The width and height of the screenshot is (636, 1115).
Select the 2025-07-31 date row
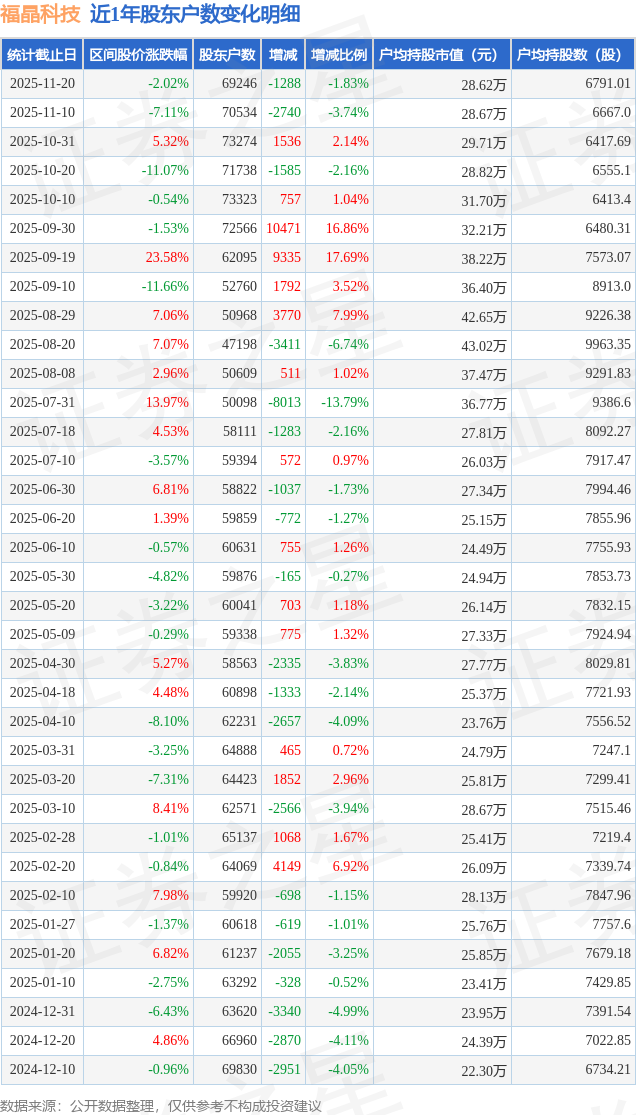pyautogui.click(x=42, y=403)
